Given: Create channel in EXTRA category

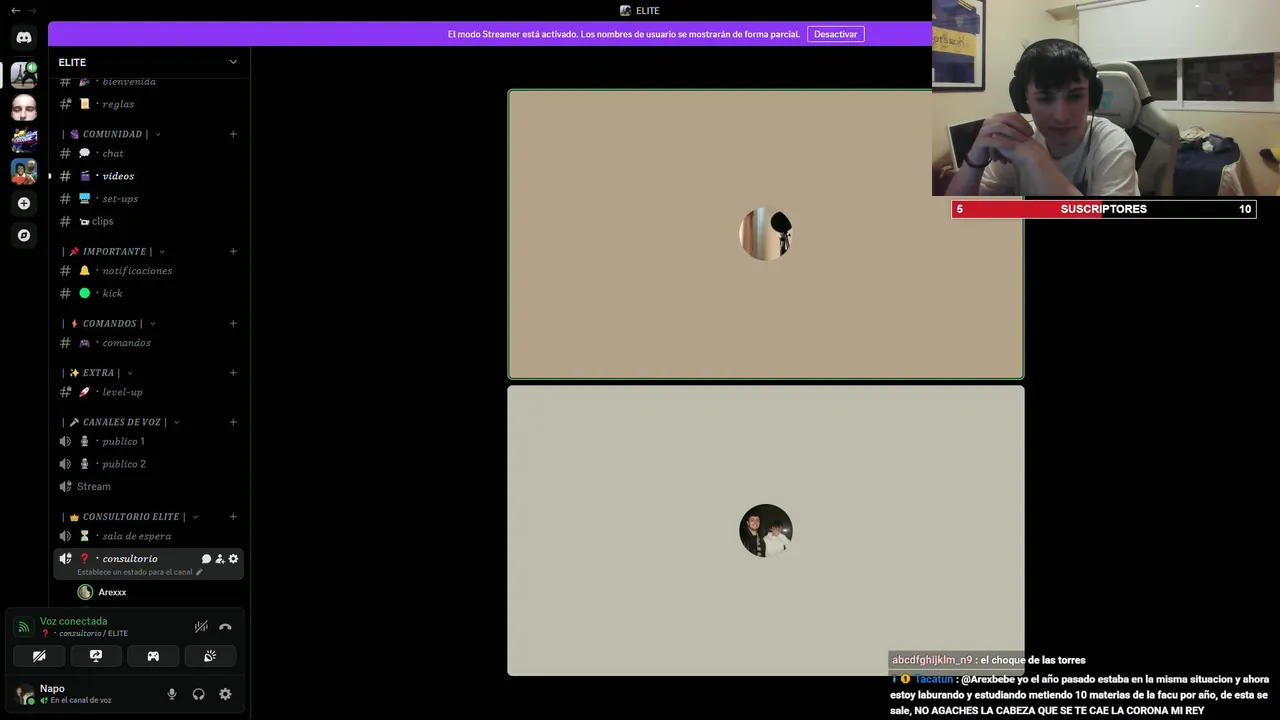Looking at the screenshot, I should [233, 373].
